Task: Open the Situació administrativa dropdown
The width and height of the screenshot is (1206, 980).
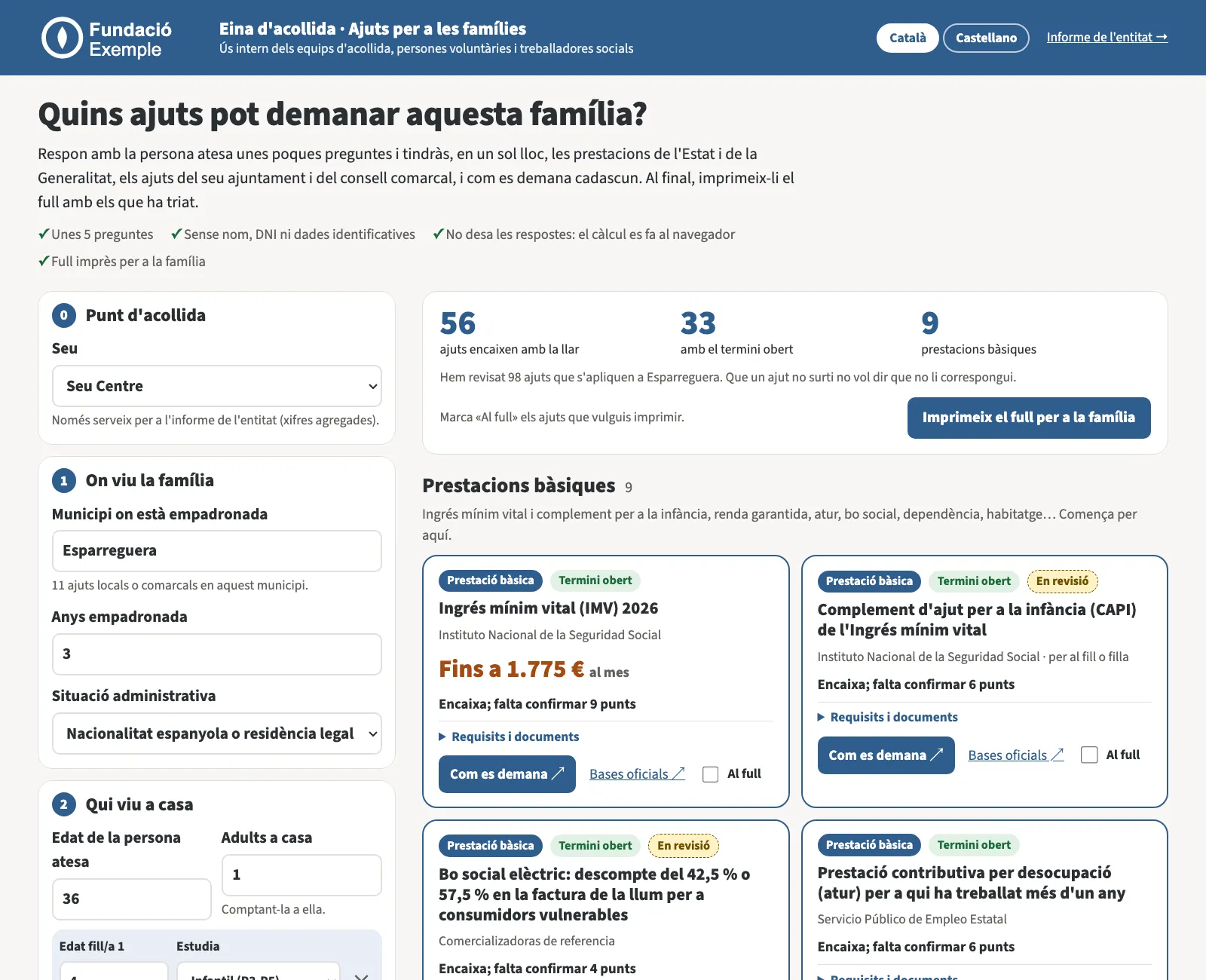Action: 217,733
